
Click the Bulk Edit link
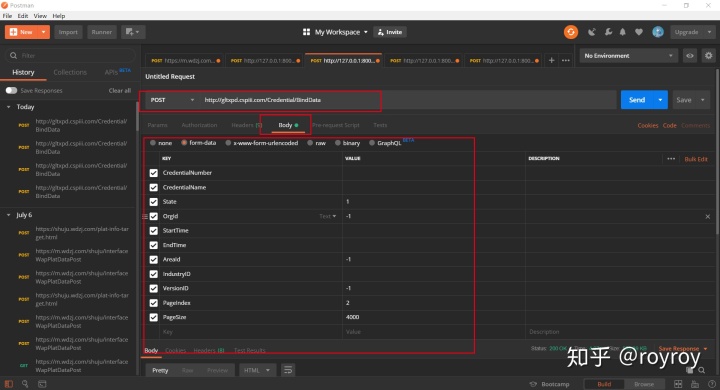(x=696, y=159)
